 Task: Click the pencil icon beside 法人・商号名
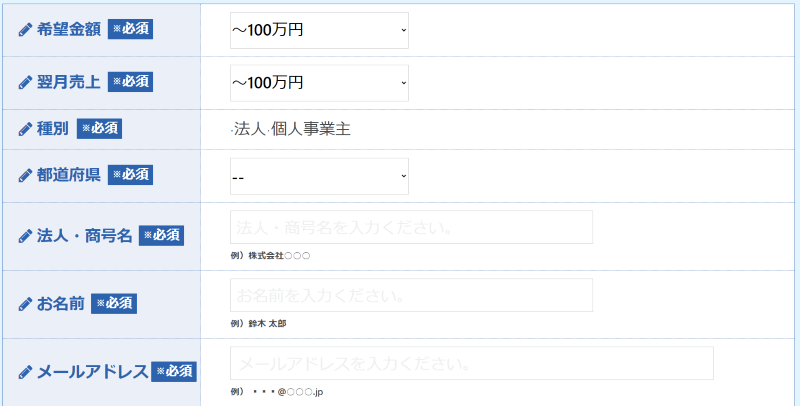click(26, 236)
